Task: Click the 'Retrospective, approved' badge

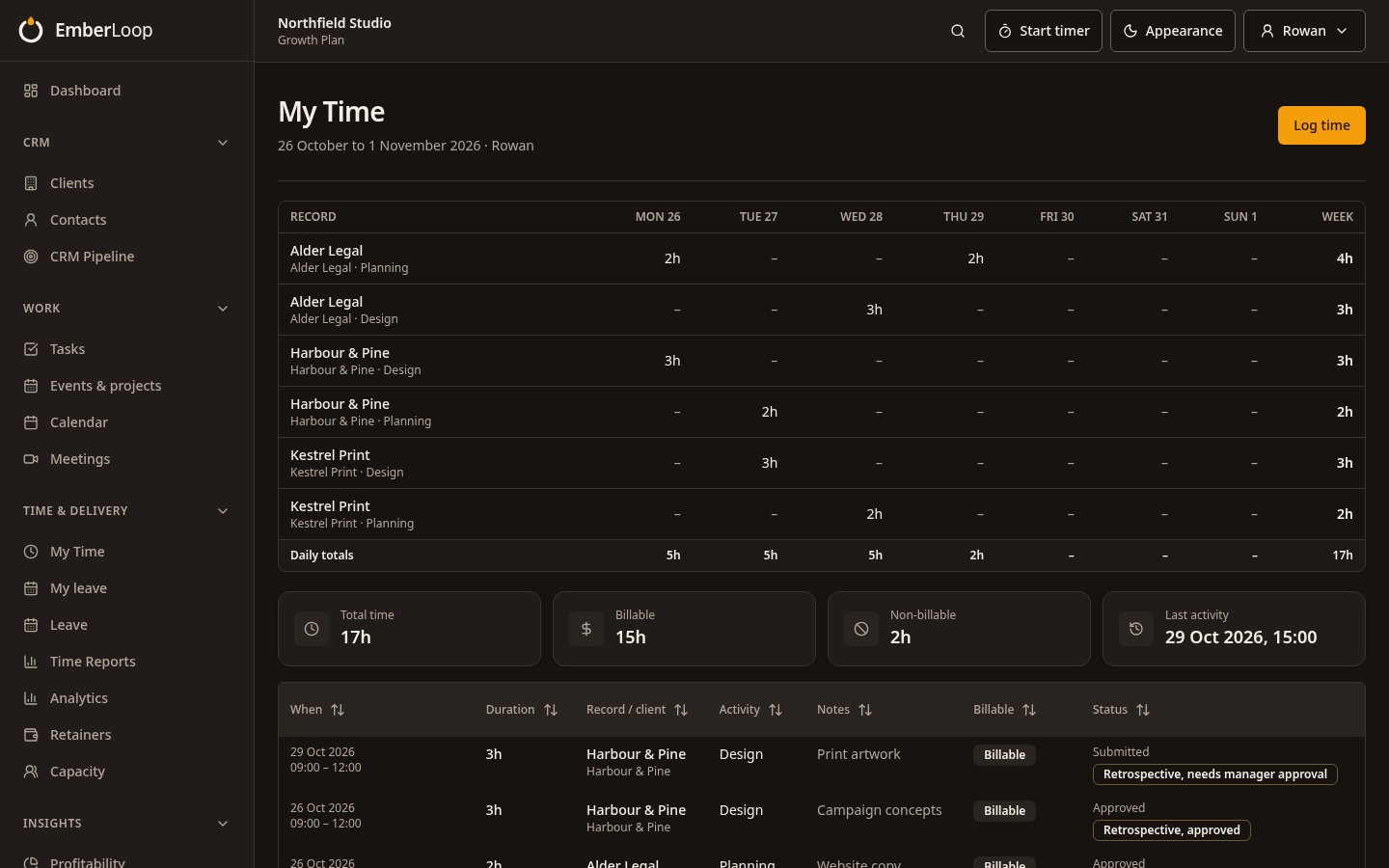Action: pos(1171,830)
